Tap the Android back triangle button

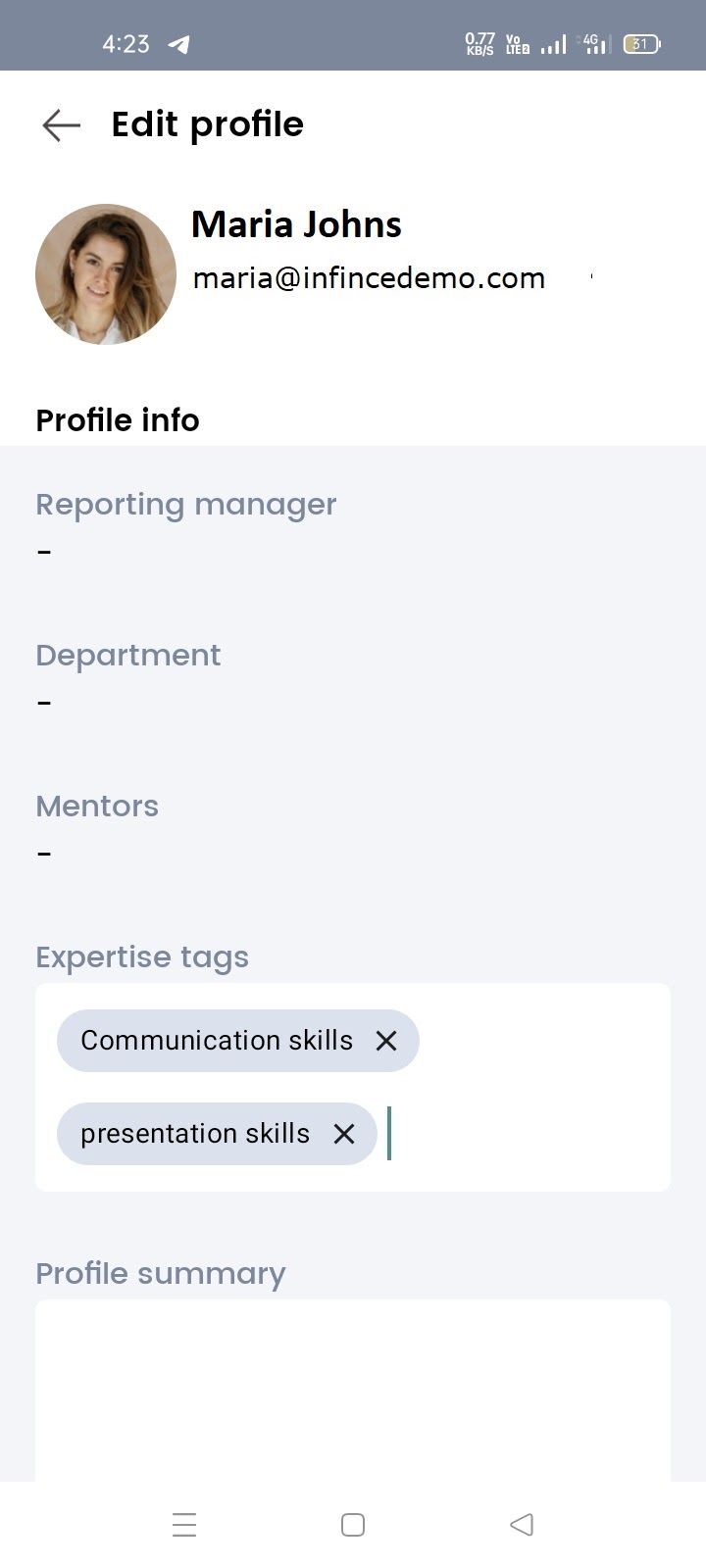(522, 1525)
